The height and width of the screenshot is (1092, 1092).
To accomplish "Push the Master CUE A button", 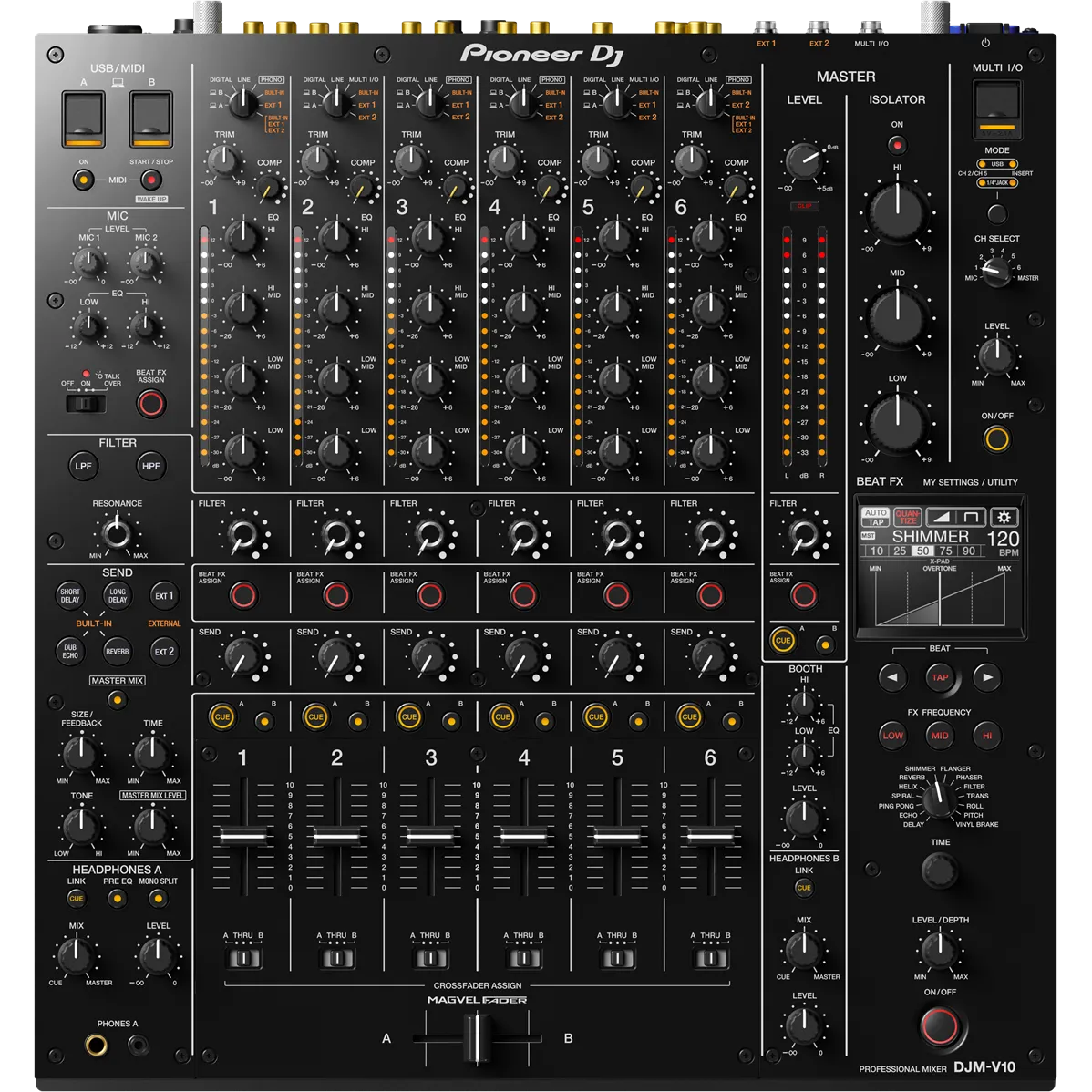I will (x=783, y=640).
